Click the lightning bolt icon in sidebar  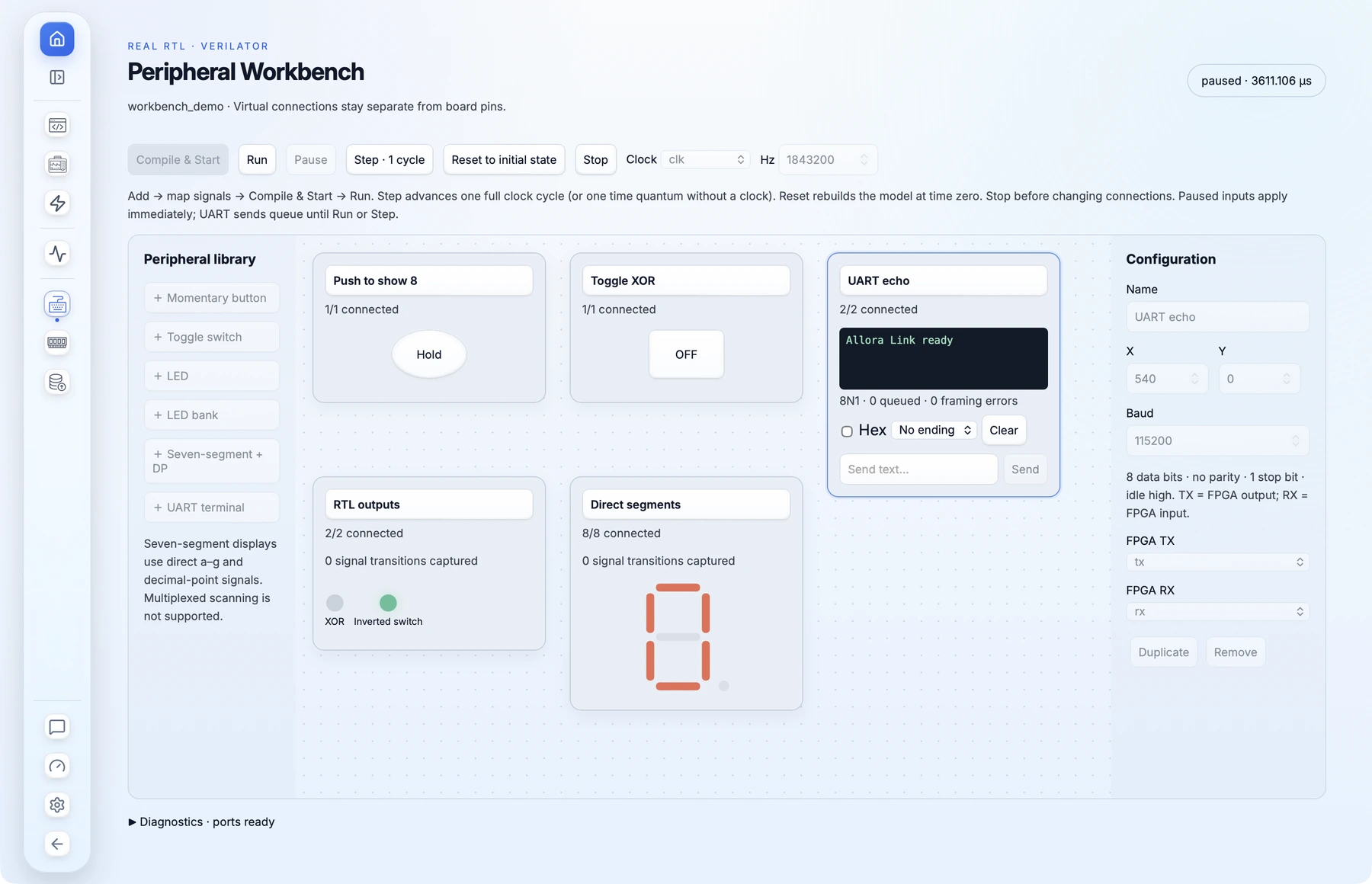(57, 203)
